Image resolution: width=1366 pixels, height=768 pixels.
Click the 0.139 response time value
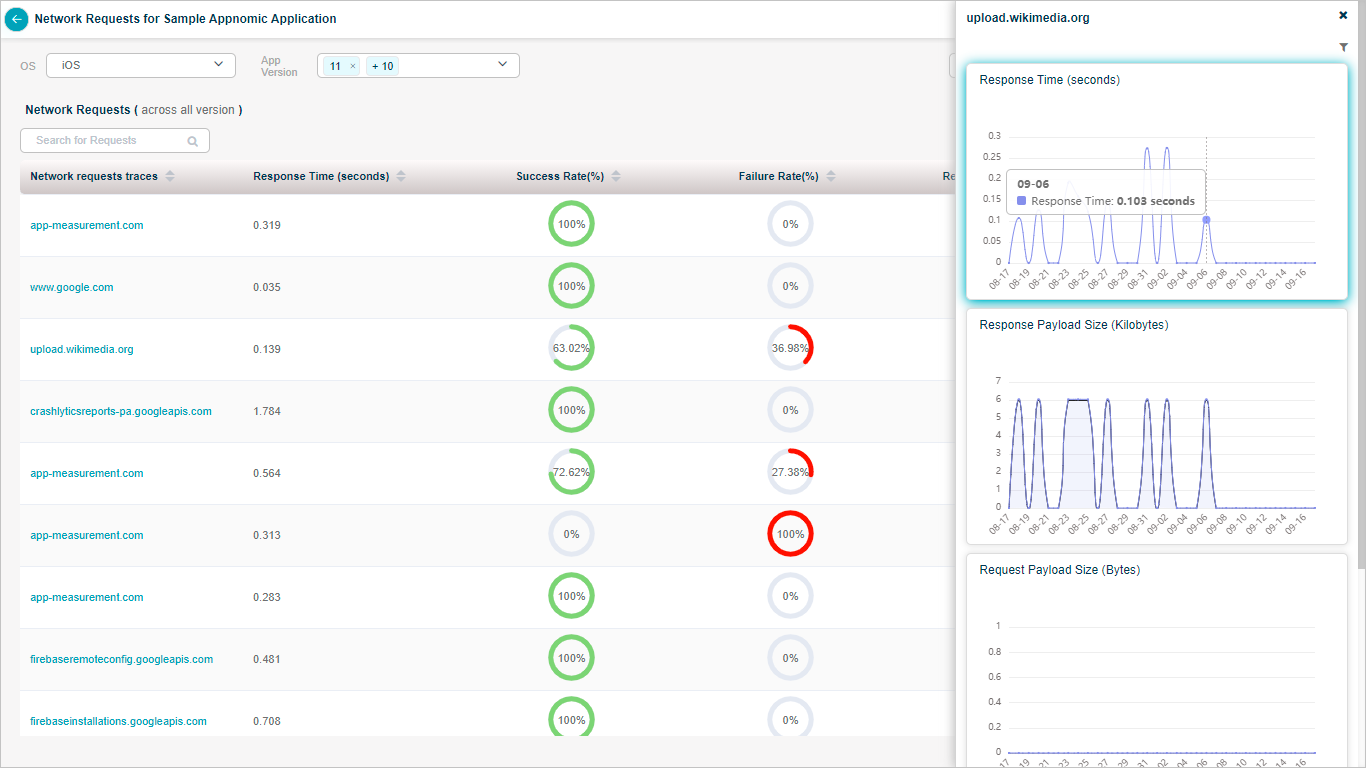267,349
